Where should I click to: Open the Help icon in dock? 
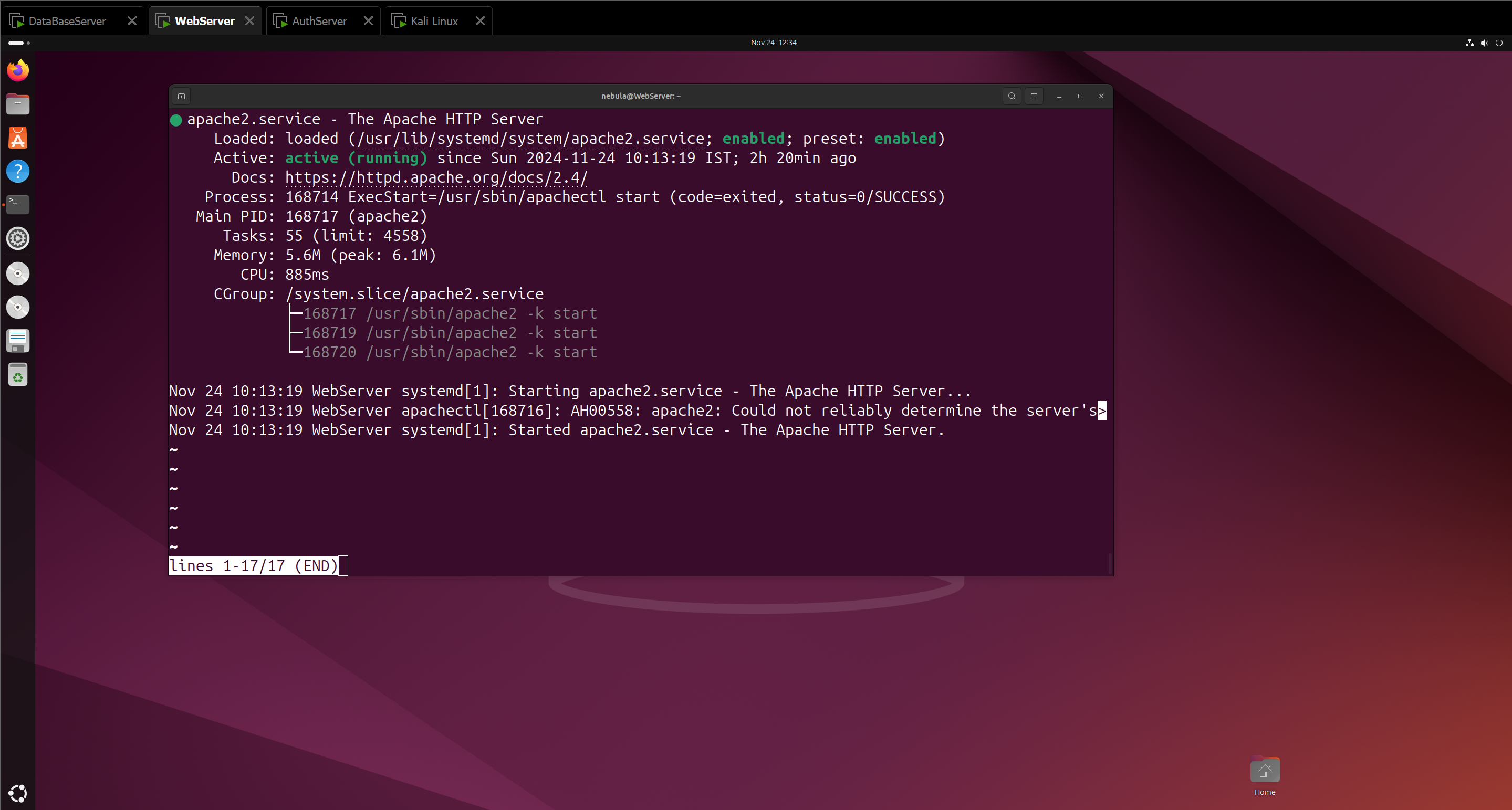(x=18, y=171)
